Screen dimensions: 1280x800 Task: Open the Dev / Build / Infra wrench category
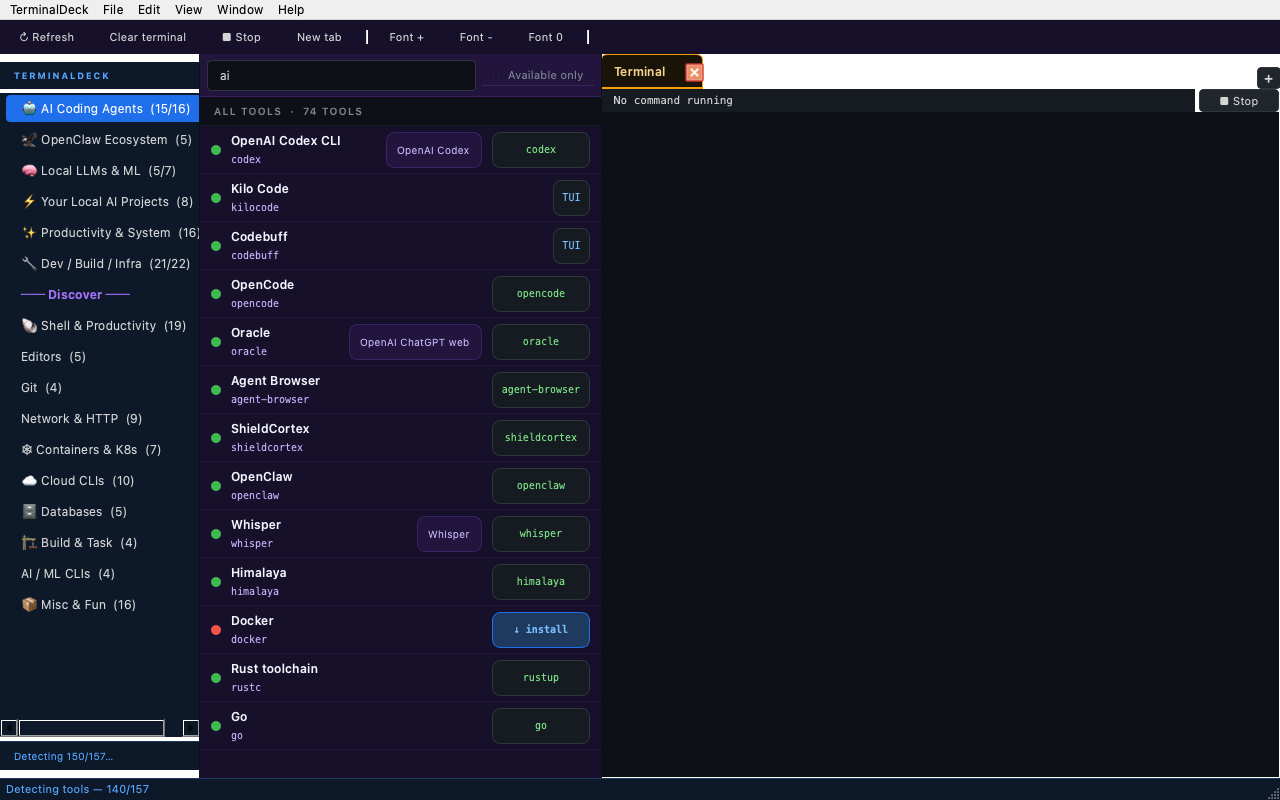tap(100, 264)
